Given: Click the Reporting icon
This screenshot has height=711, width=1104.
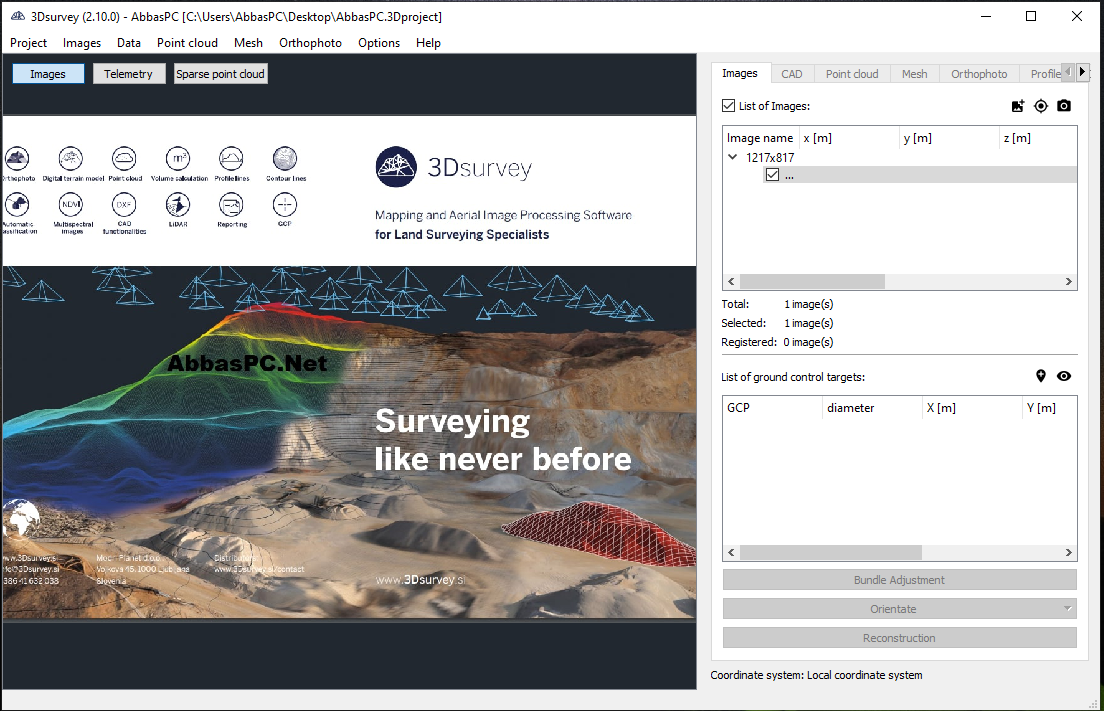Looking at the screenshot, I should pyautogui.click(x=232, y=205).
